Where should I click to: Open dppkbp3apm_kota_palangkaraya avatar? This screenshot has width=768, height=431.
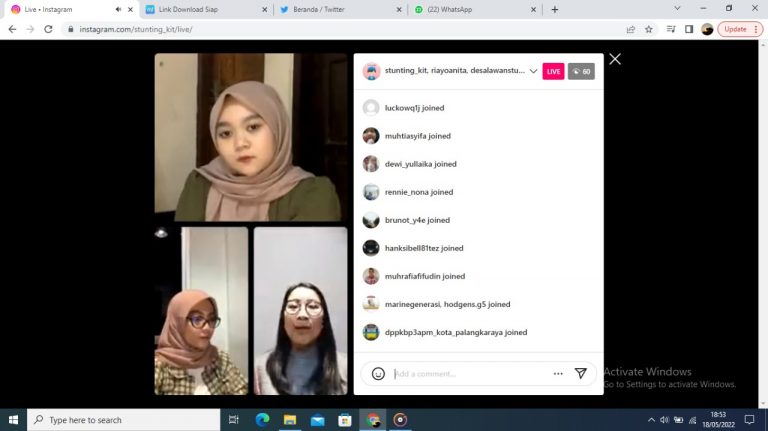click(x=371, y=332)
